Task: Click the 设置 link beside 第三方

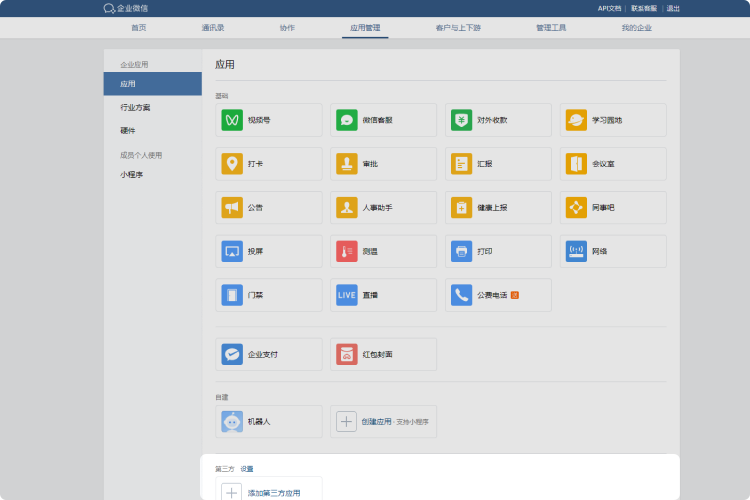Action: tap(247, 468)
